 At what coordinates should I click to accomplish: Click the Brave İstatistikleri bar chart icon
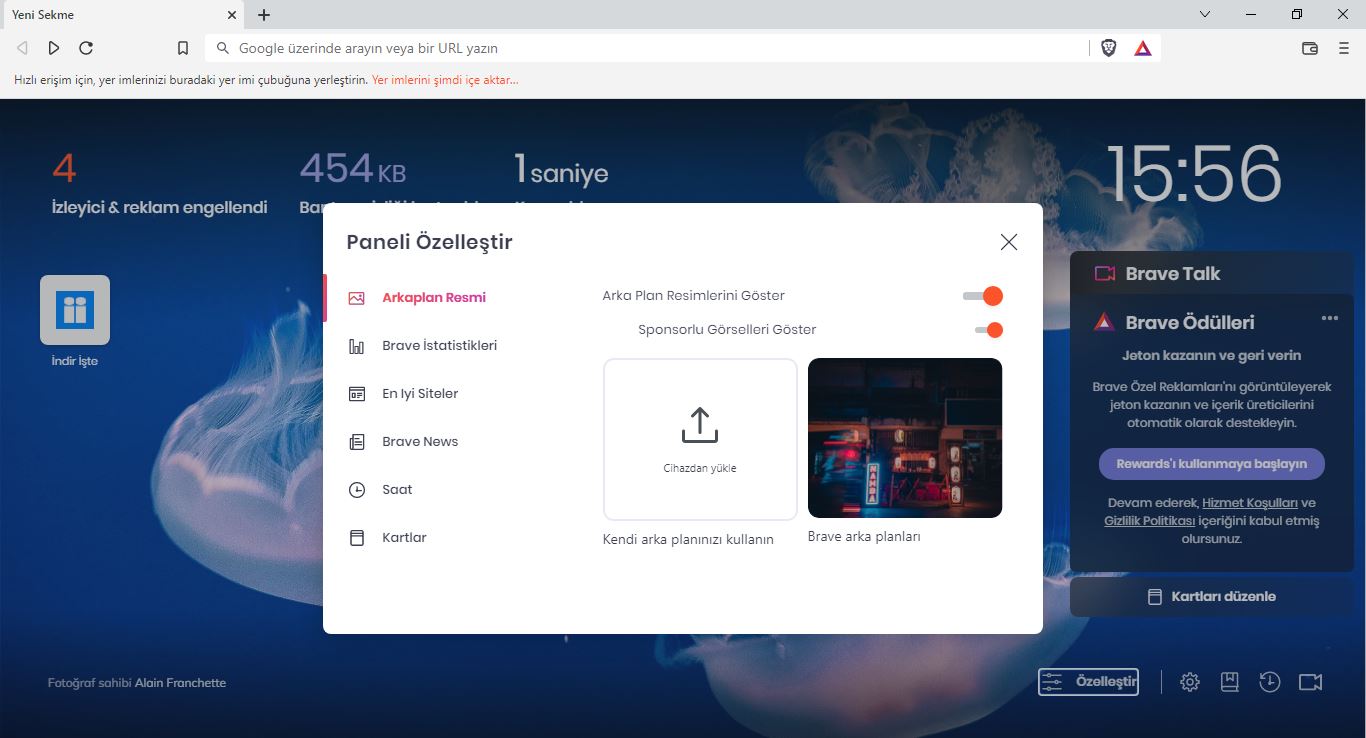(x=356, y=346)
